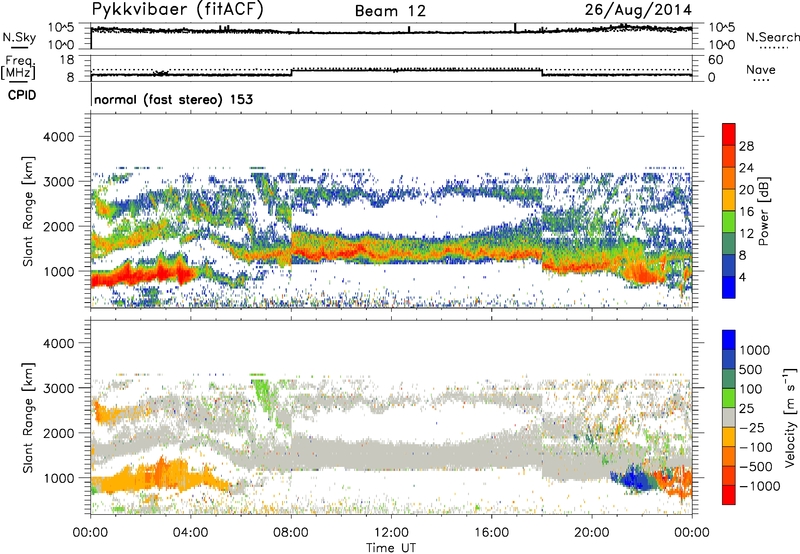Click the "Beam 12" heading
Screen dimensions: 800x554
(390, 11)
